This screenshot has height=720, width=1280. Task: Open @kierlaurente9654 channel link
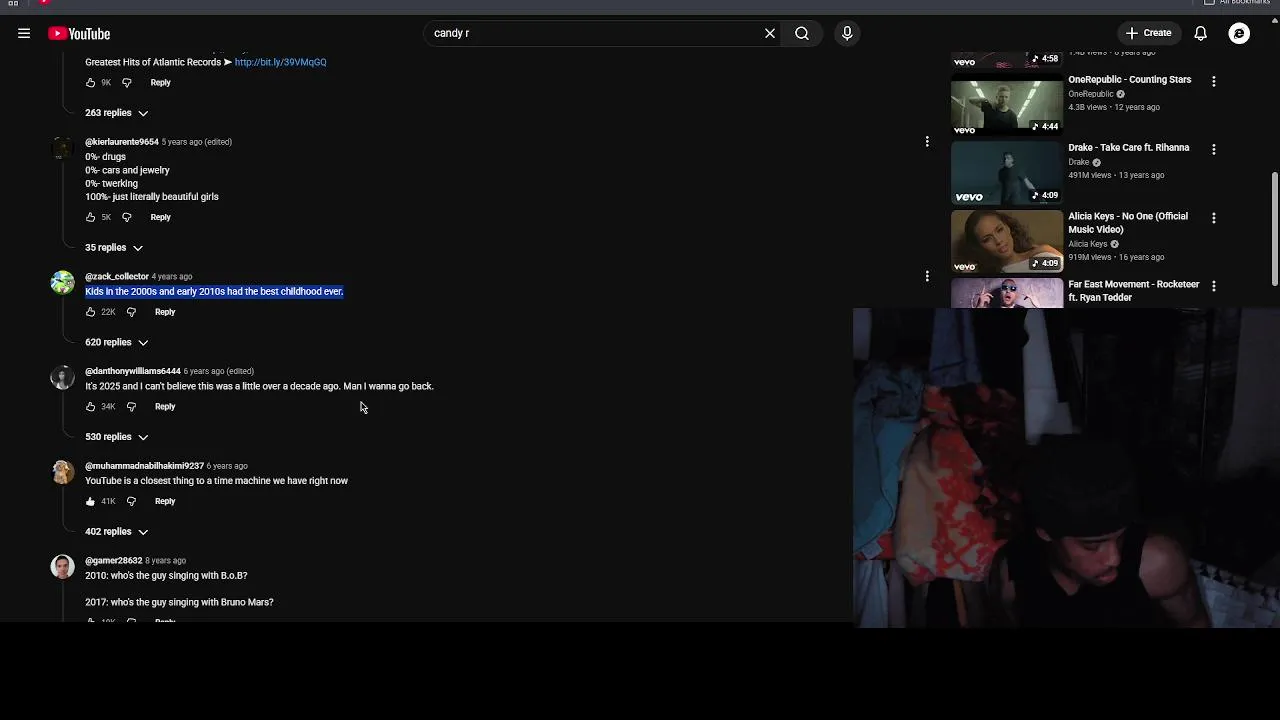click(122, 142)
